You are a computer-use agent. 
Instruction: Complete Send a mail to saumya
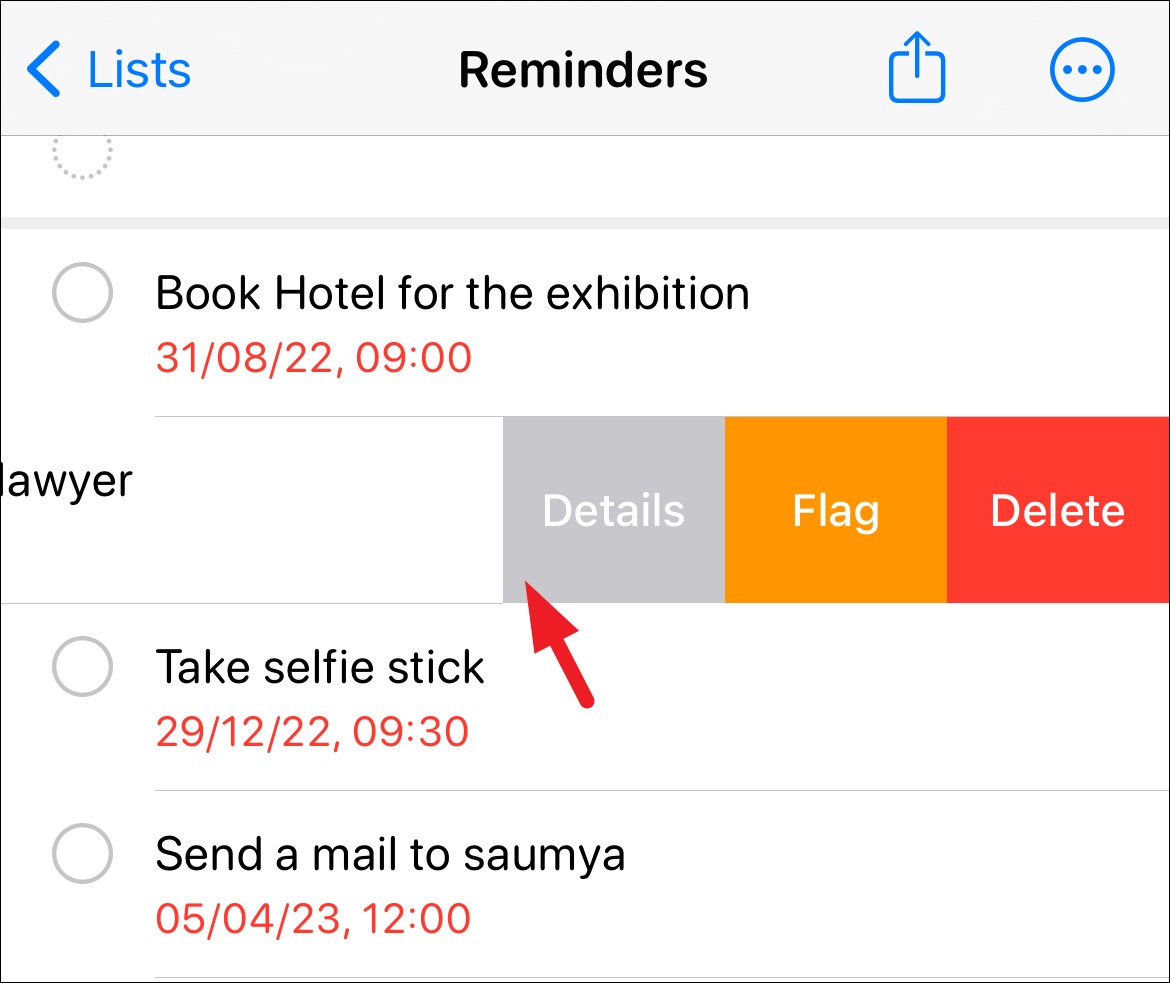tap(82, 854)
